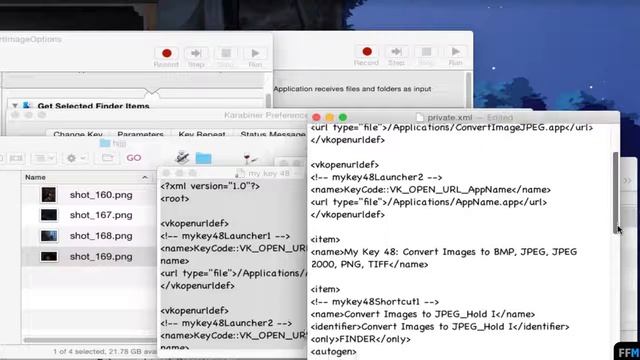Click the mykey48Shortcut1 comment line
Image resolution: width=640 pixels, height=360 pixels.
[x=375, y=302]
